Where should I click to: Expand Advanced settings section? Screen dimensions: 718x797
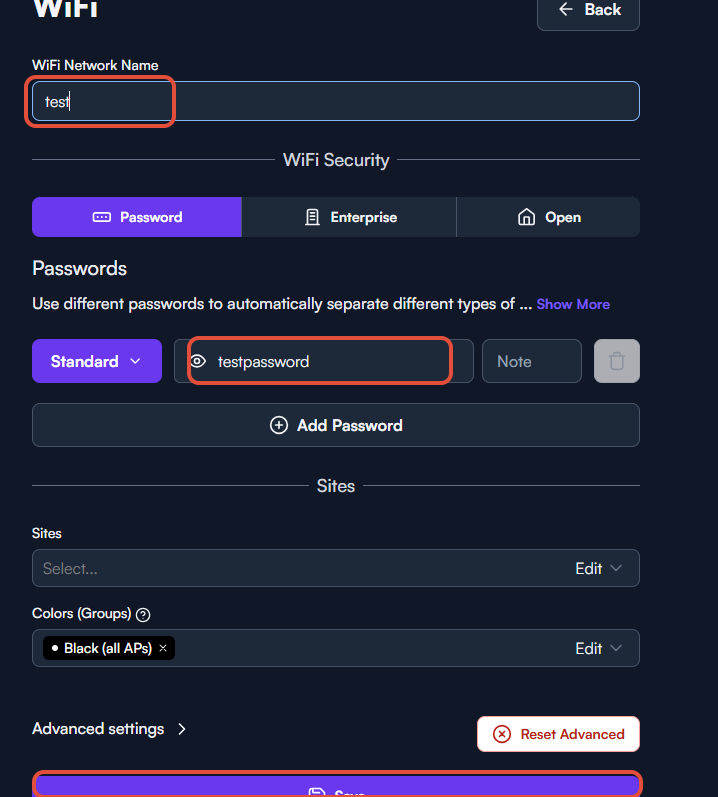(x=109, y=729)
